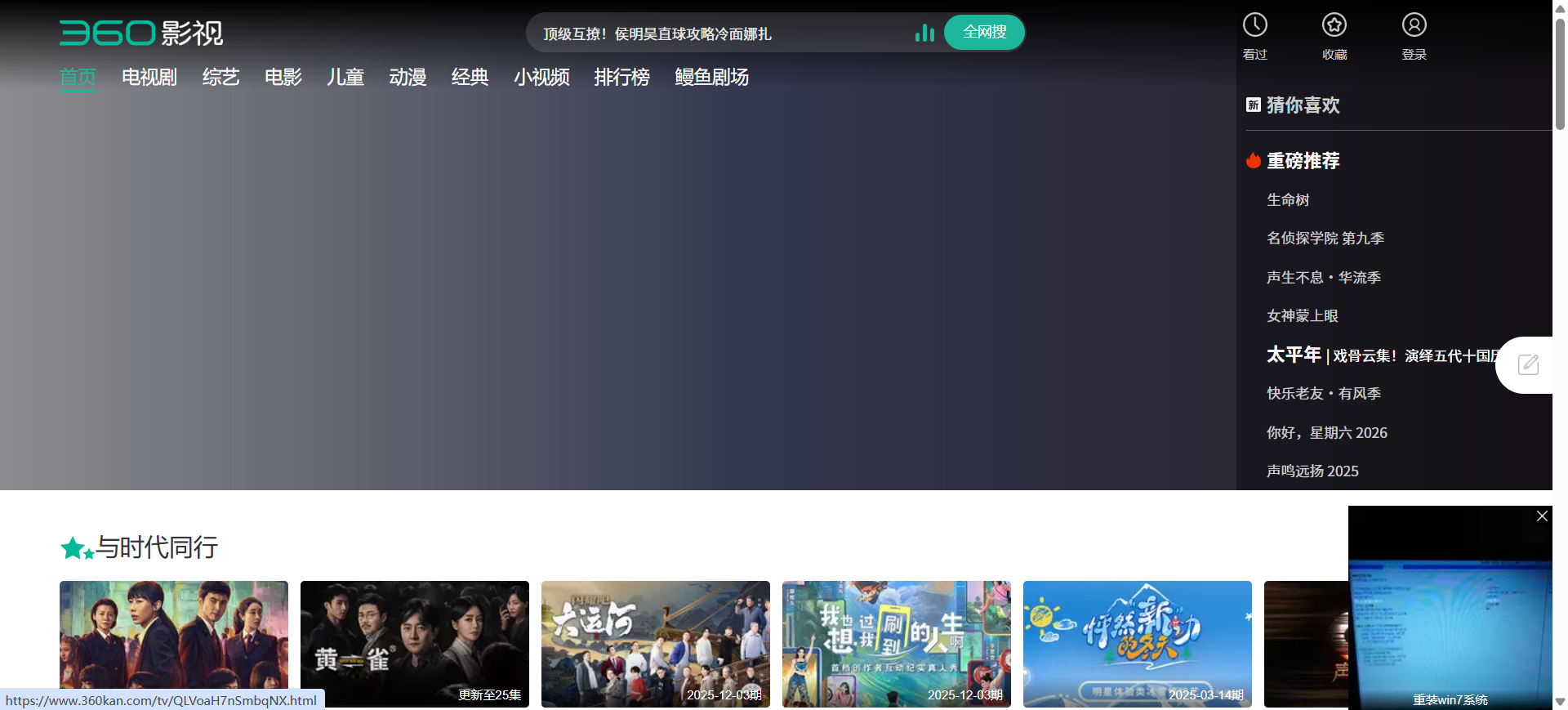Go to the 首页 tab
1568x710 pixels.
point(78,77)
